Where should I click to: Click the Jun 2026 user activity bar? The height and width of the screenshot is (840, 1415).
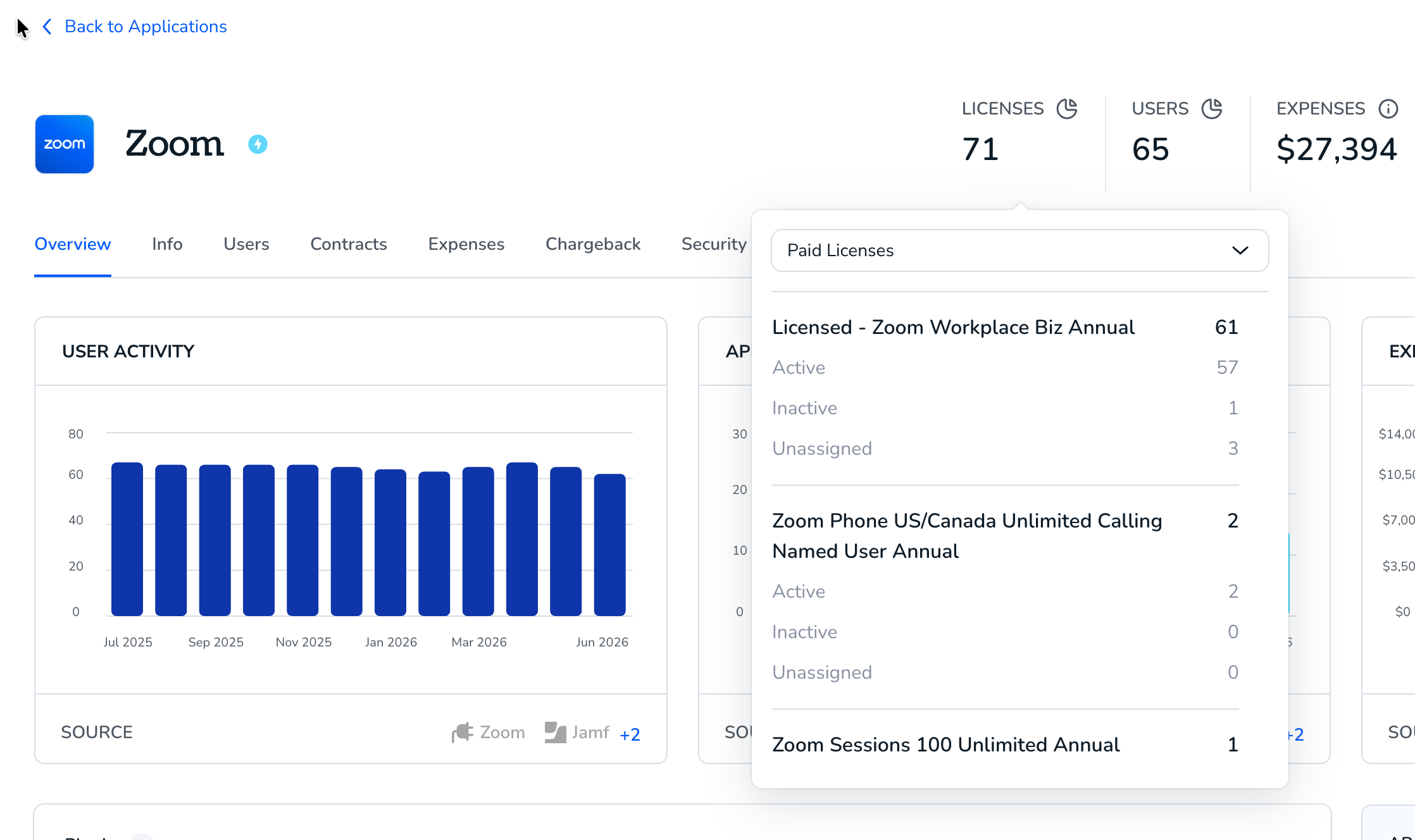click(609, 545)
